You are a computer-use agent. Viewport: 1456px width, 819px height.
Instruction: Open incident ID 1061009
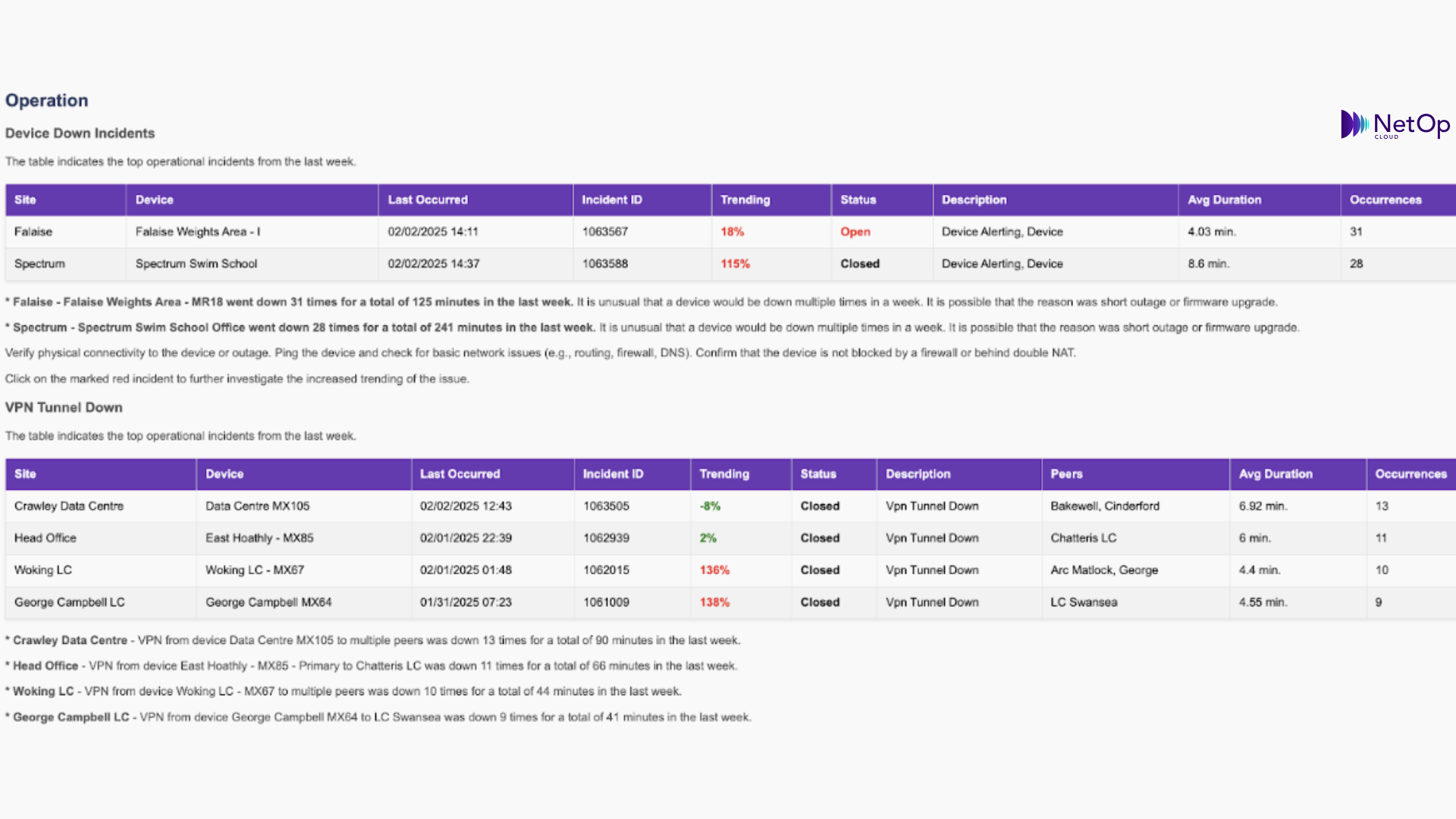[606, 602]
